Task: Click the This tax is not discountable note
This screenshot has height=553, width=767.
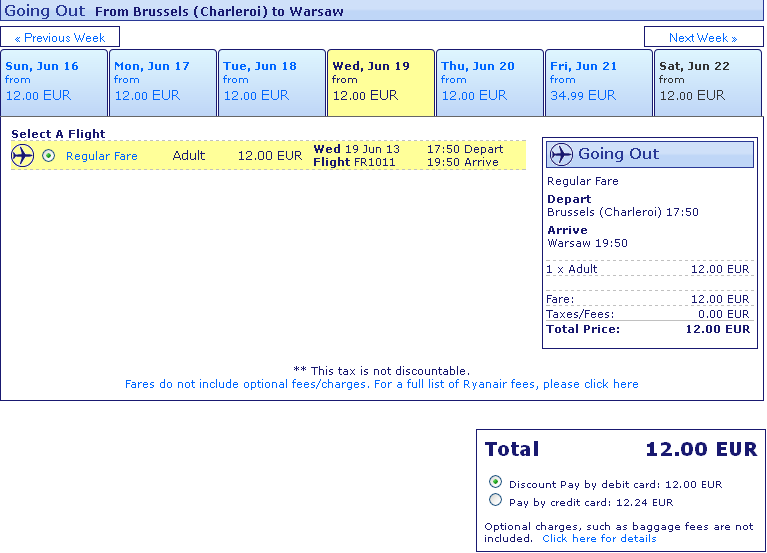Action: (382, 371)
